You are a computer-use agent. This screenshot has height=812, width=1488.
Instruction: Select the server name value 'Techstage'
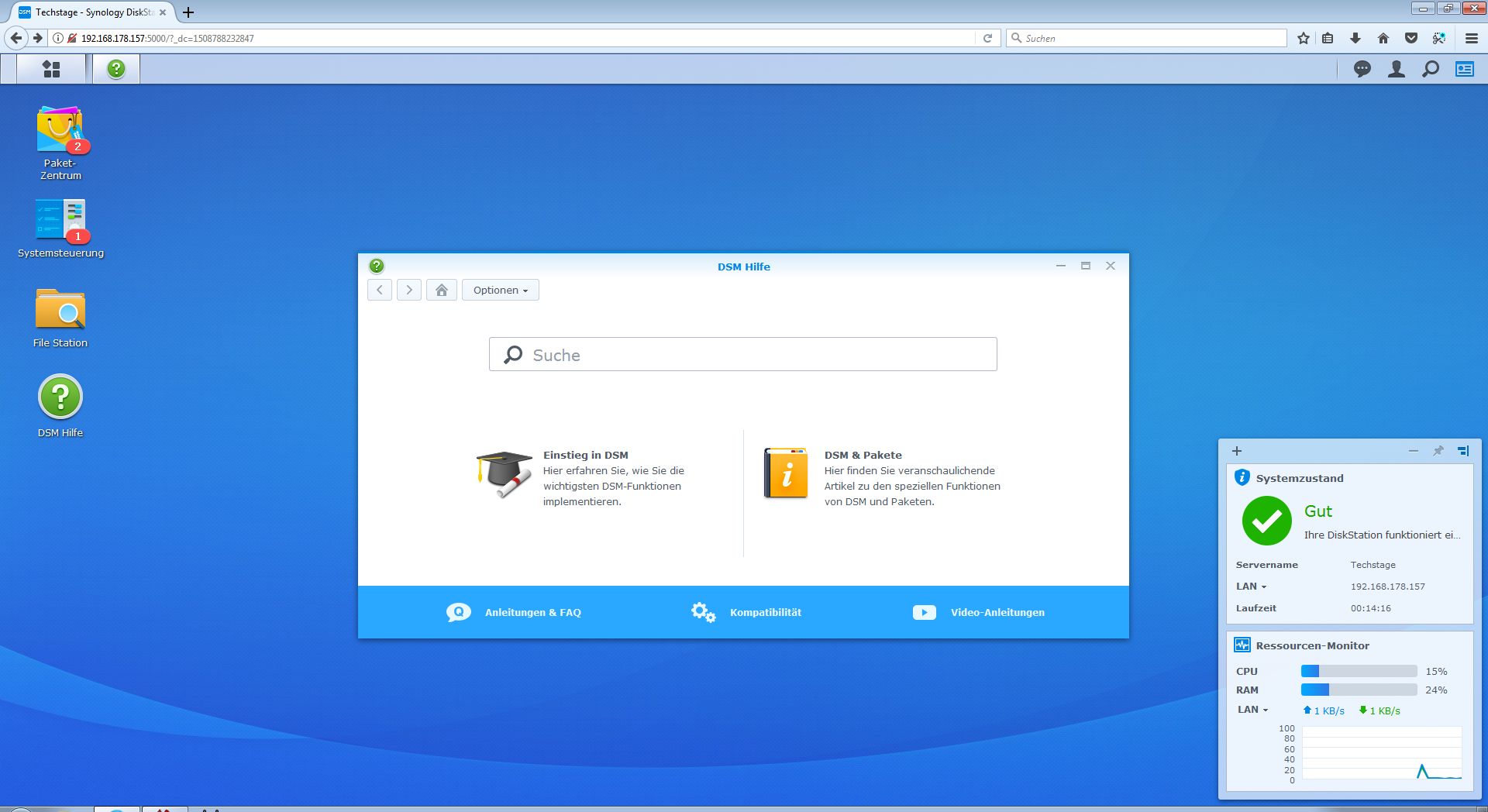[1373, 565]
